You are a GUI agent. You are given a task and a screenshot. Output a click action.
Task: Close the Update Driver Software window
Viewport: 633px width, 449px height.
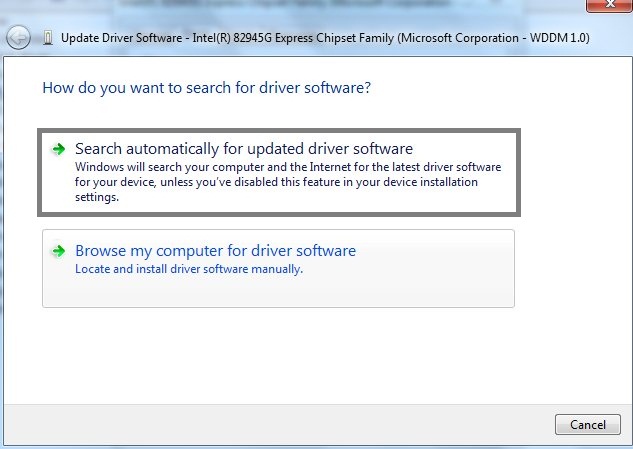609,5
